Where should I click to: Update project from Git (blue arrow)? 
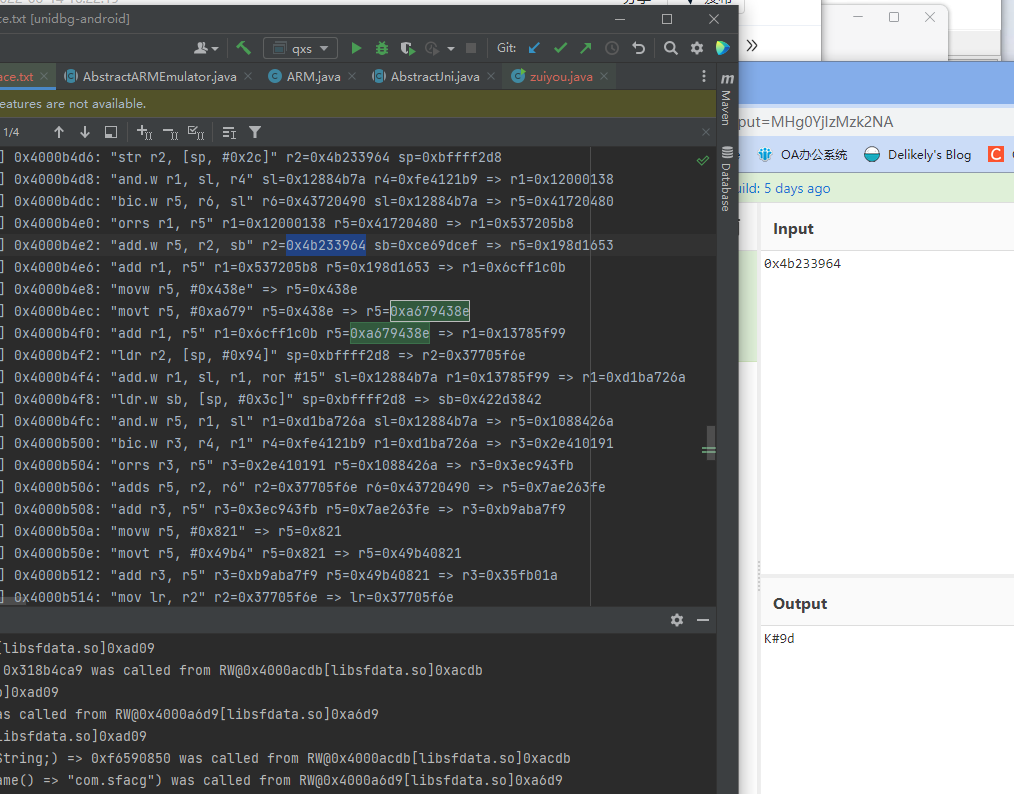534,48
